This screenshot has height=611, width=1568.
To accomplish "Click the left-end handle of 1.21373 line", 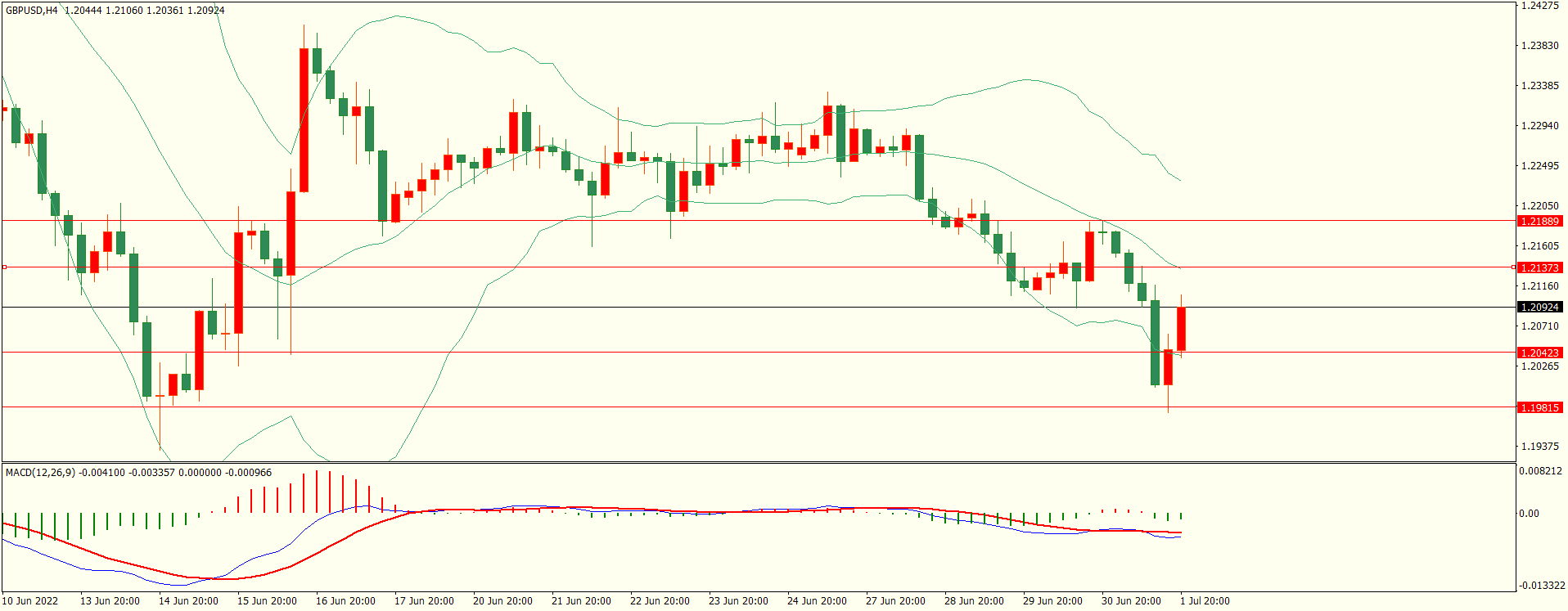I will point(4,267).
